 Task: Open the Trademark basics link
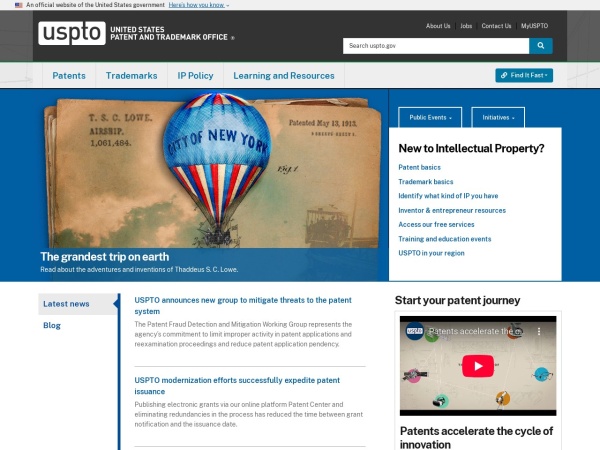(x=426, y=182)
